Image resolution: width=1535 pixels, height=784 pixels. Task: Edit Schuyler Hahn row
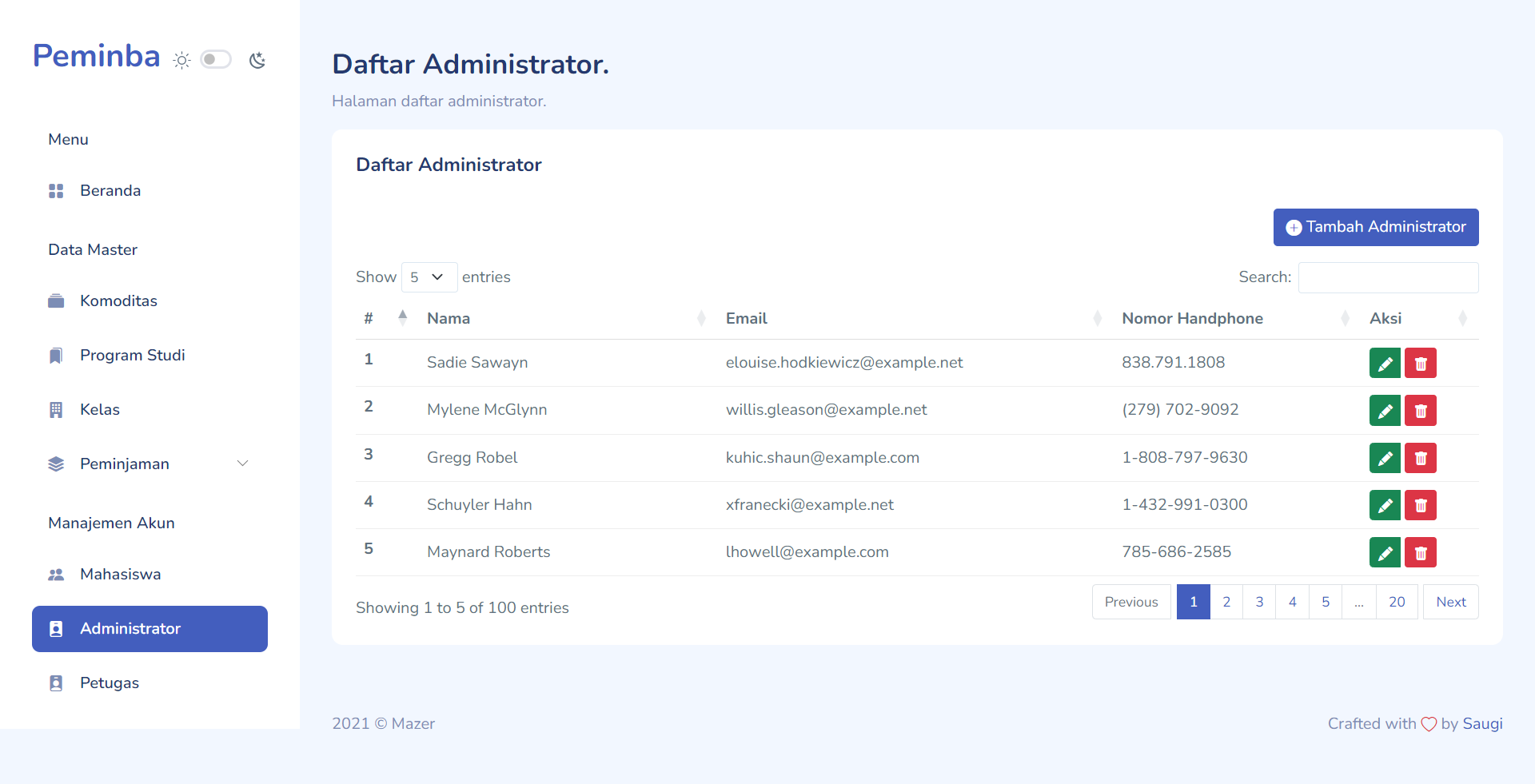1385,505
